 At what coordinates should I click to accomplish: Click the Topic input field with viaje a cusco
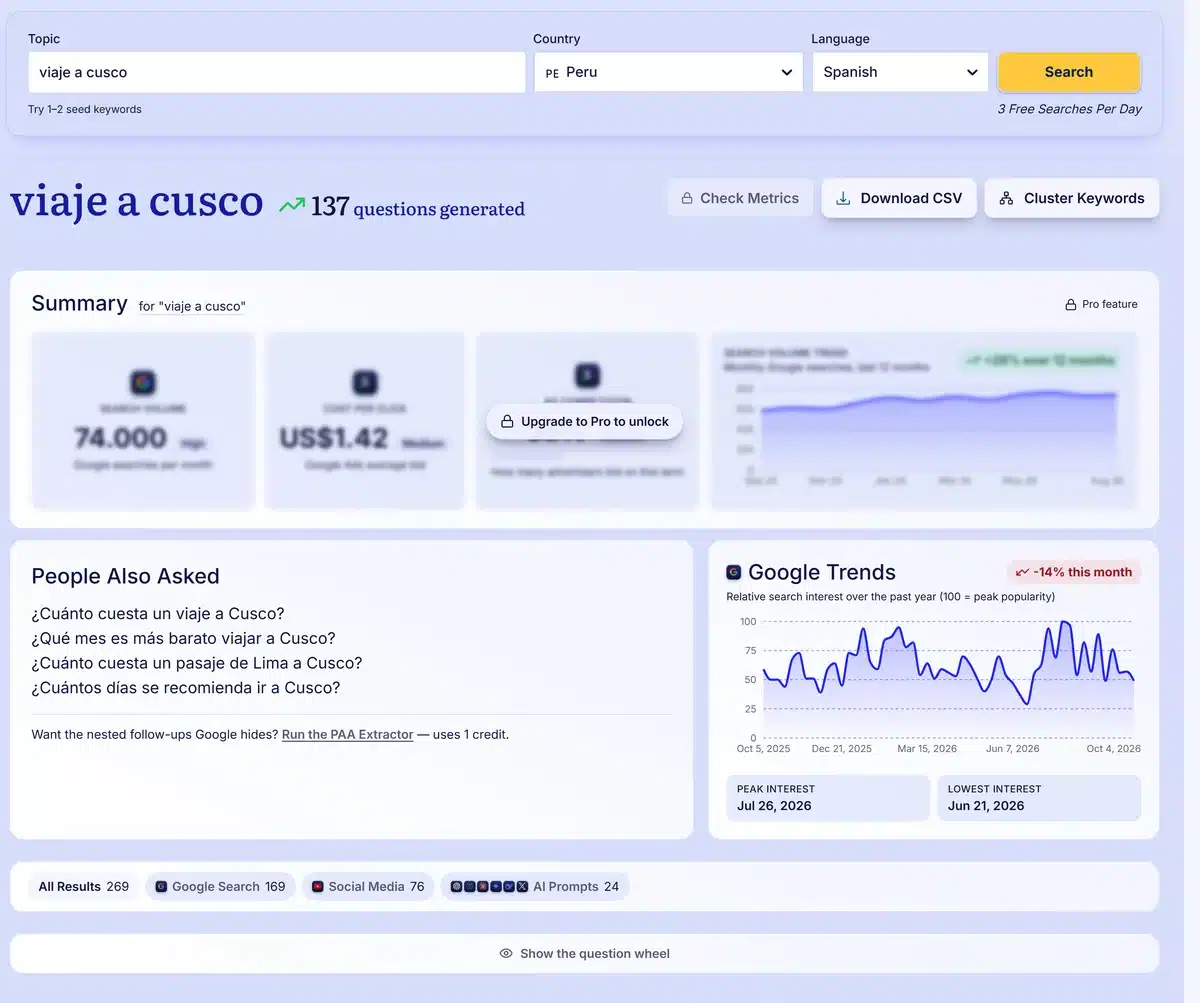point(277,72)
